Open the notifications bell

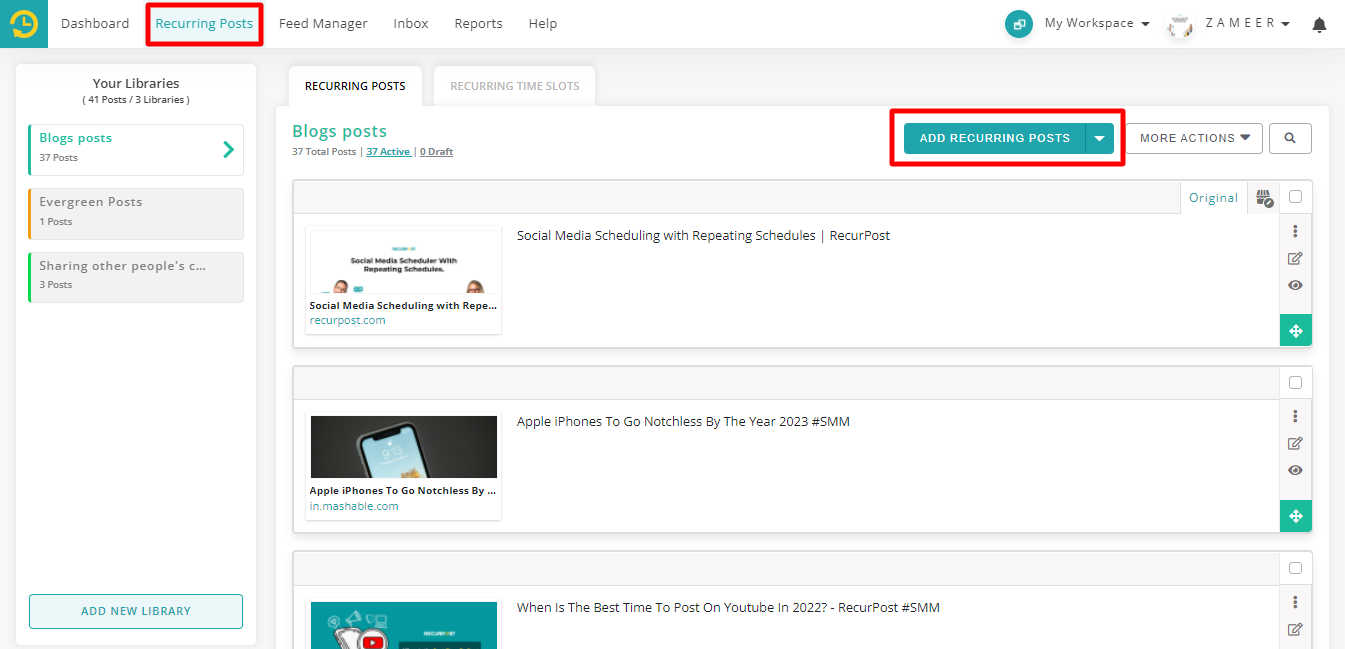[1319, 25]
